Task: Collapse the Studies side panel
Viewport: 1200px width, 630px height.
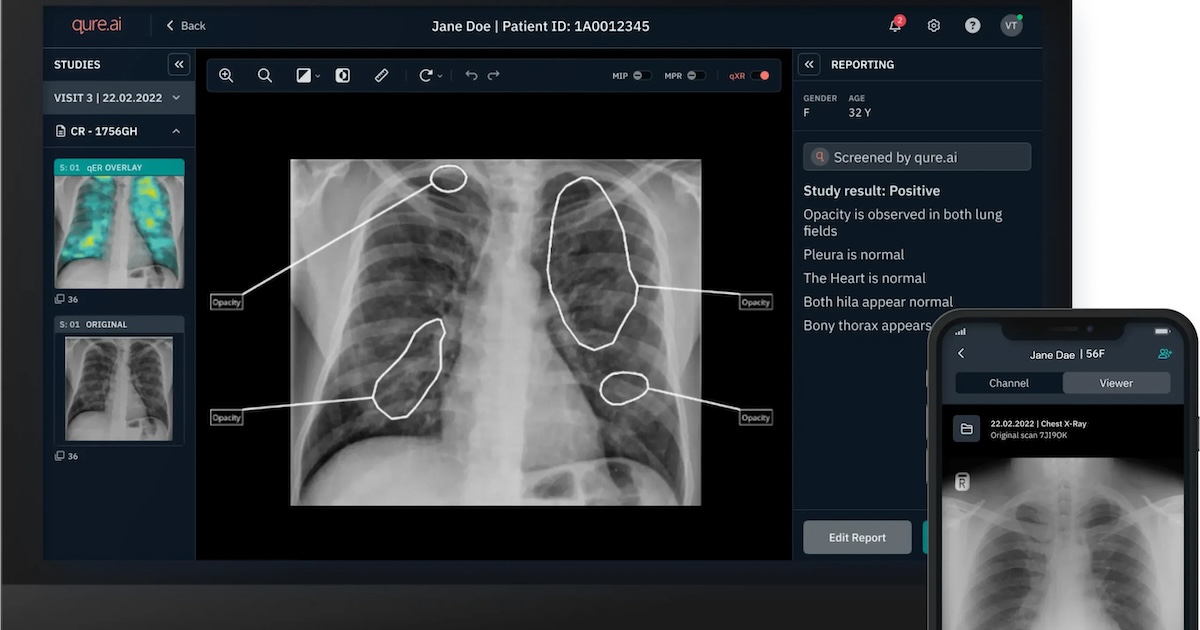Action: point(179,64)
